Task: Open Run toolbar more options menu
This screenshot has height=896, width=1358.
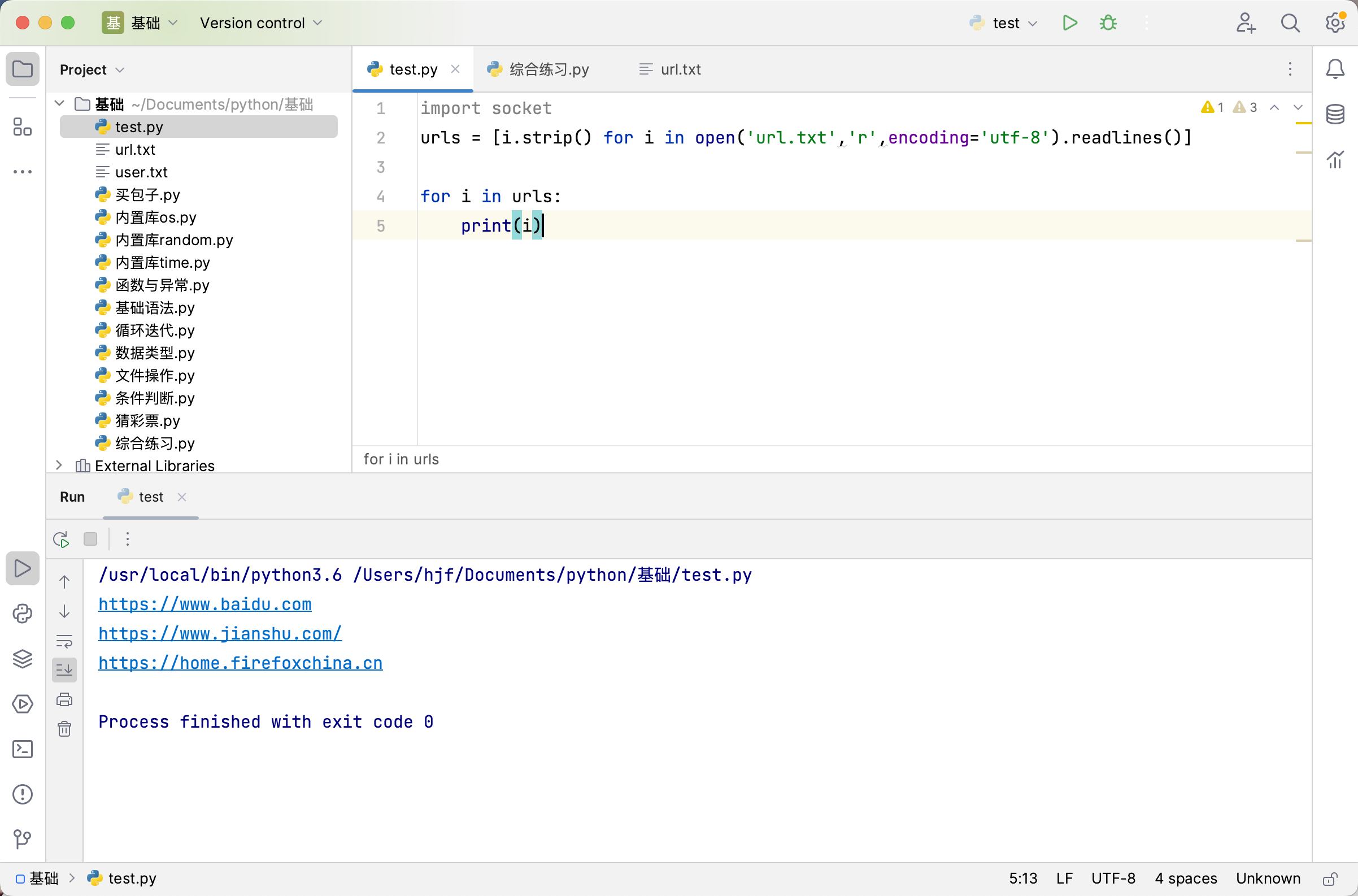Action: tap(128, 539)
